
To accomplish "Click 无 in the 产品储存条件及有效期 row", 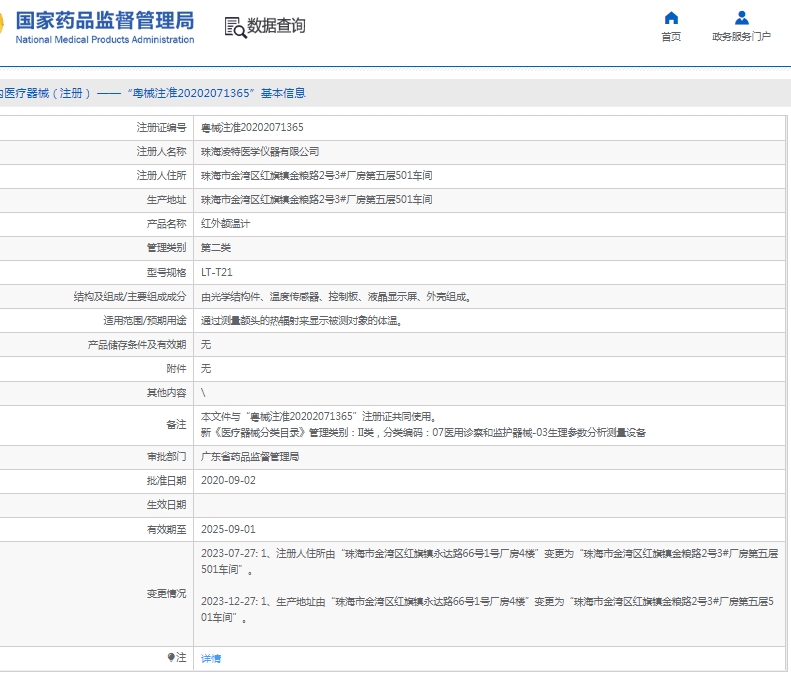I will click(206, 345).
